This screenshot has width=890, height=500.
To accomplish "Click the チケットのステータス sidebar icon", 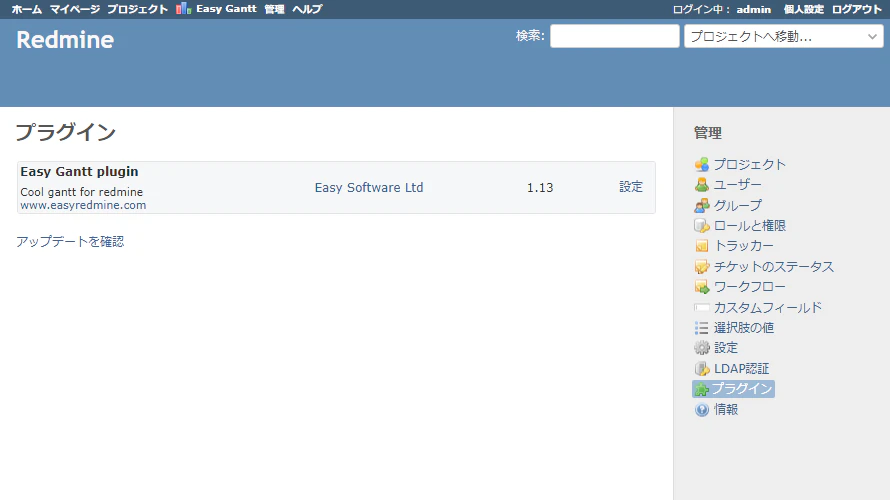I will 702,267.
